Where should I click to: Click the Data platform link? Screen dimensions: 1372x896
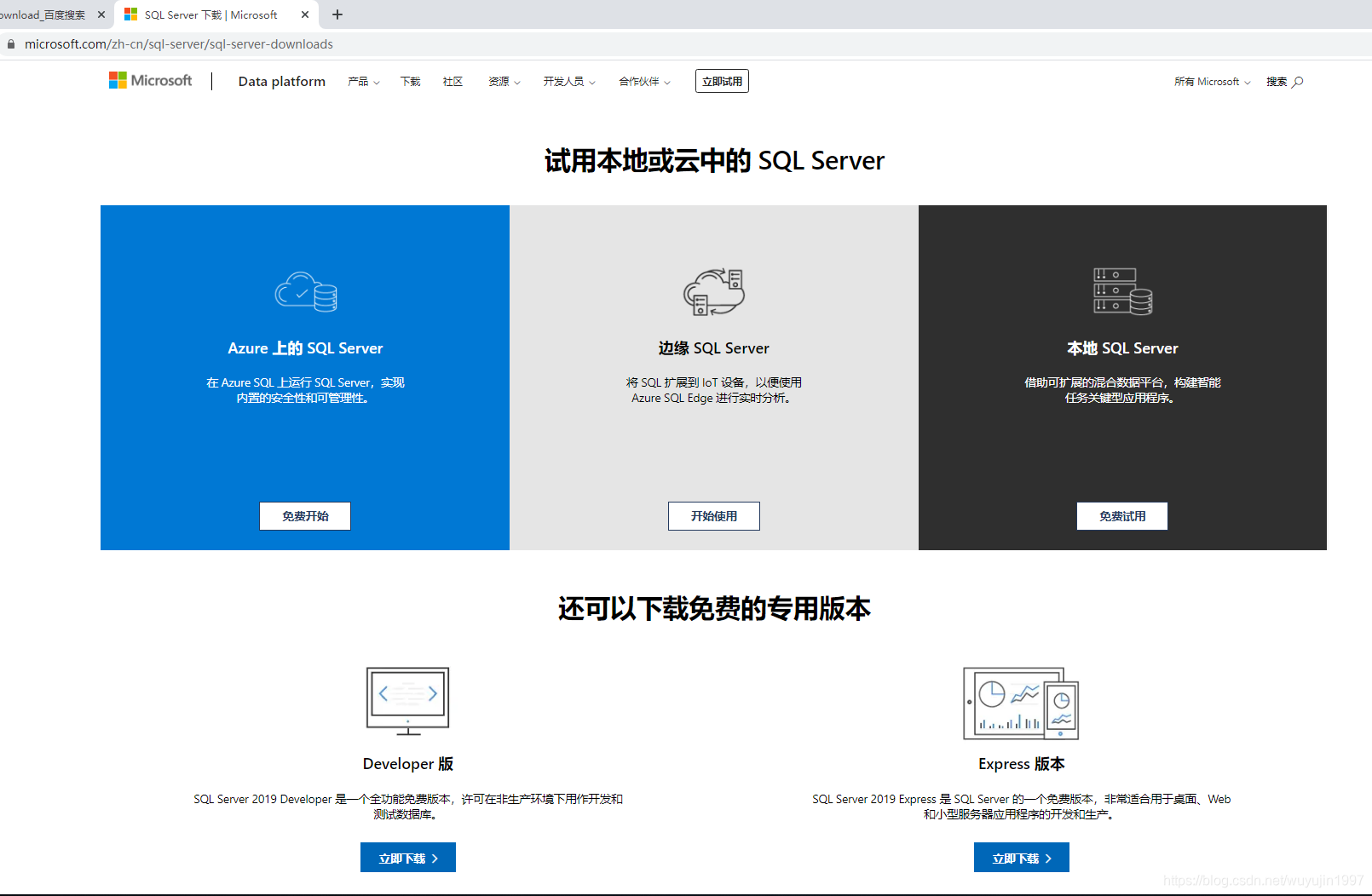click(x=282, y=82)
